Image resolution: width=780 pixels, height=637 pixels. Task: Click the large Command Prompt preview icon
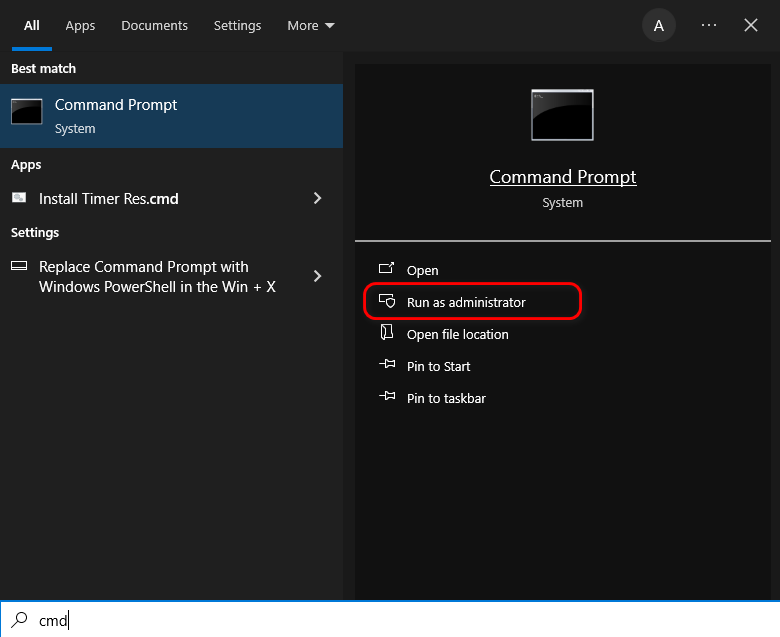pos(562,115)
